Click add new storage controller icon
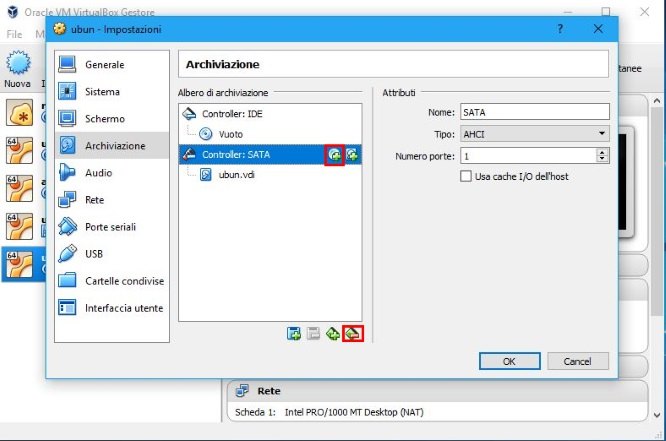666x441 pixels. click(x=294, y=334)
